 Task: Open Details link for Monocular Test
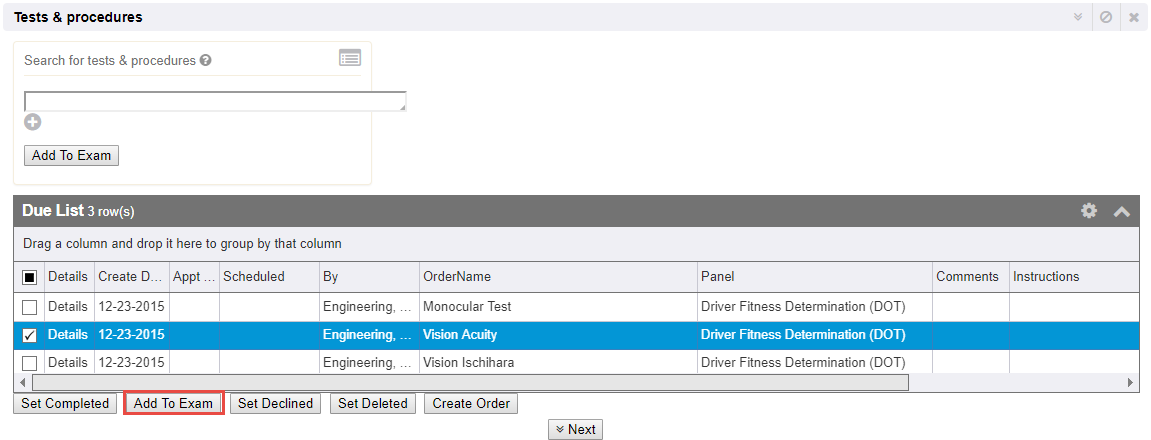coord(68,307)
